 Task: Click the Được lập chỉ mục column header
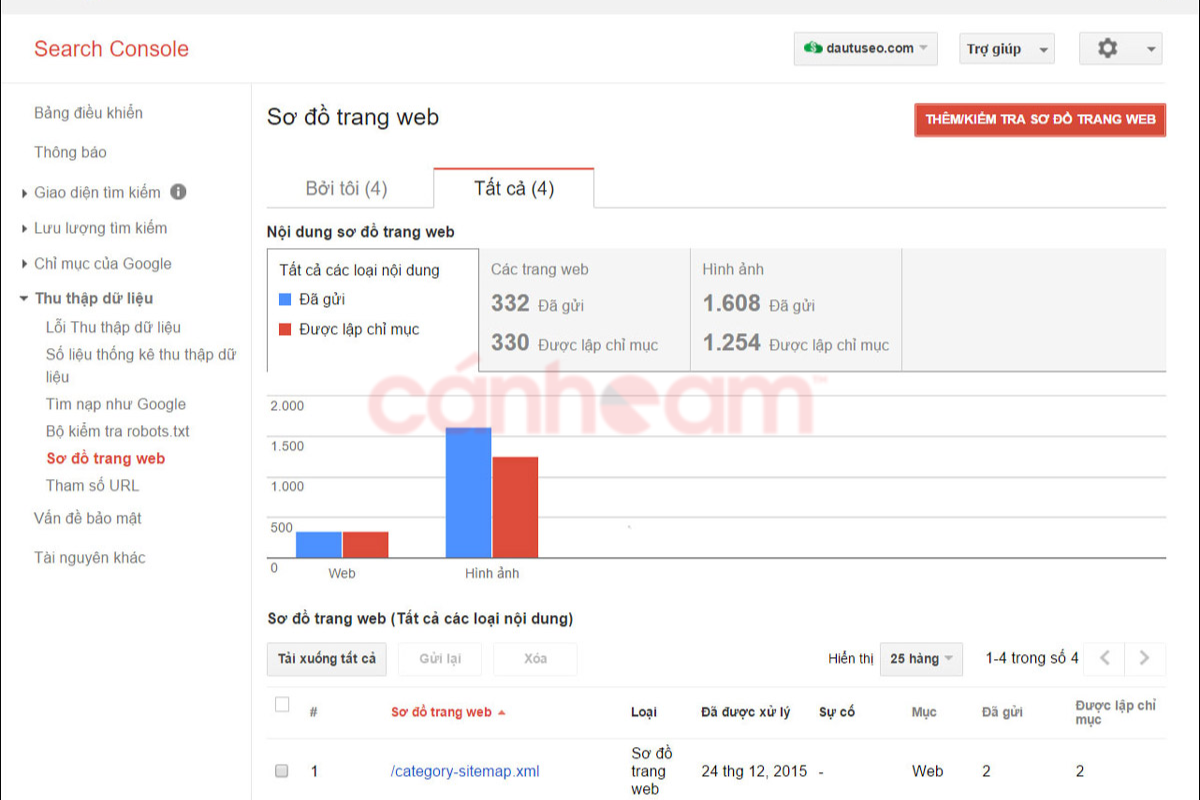[1115, 712]
